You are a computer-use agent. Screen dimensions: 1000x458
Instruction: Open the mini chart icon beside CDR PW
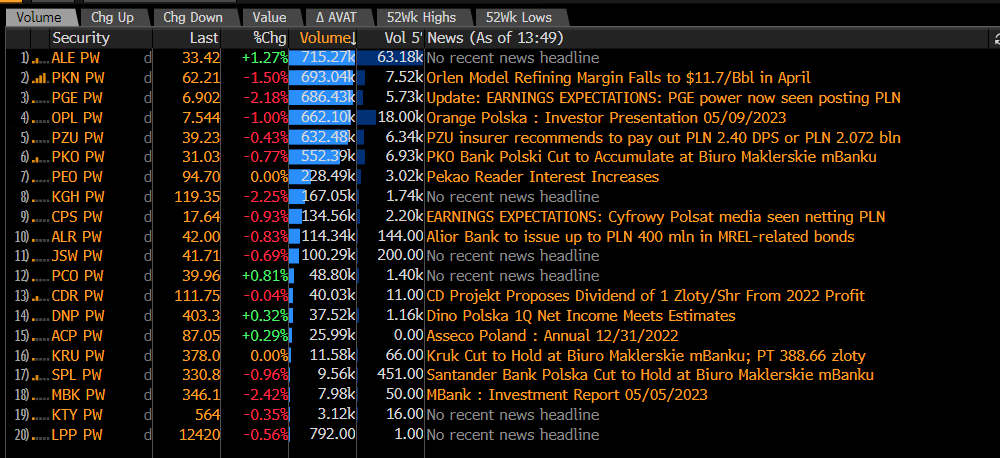tap(40, 297)
